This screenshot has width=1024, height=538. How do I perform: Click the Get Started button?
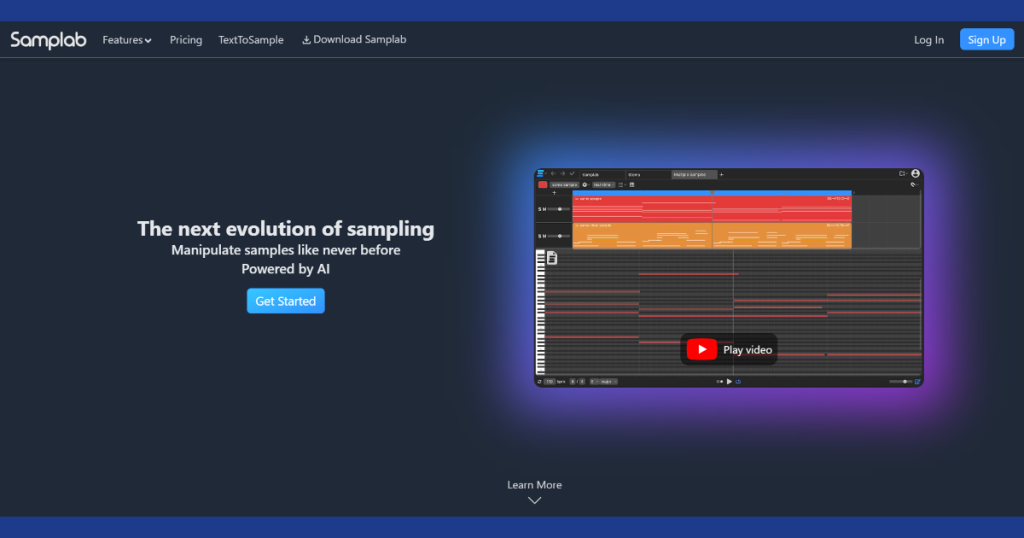point(285,301)
